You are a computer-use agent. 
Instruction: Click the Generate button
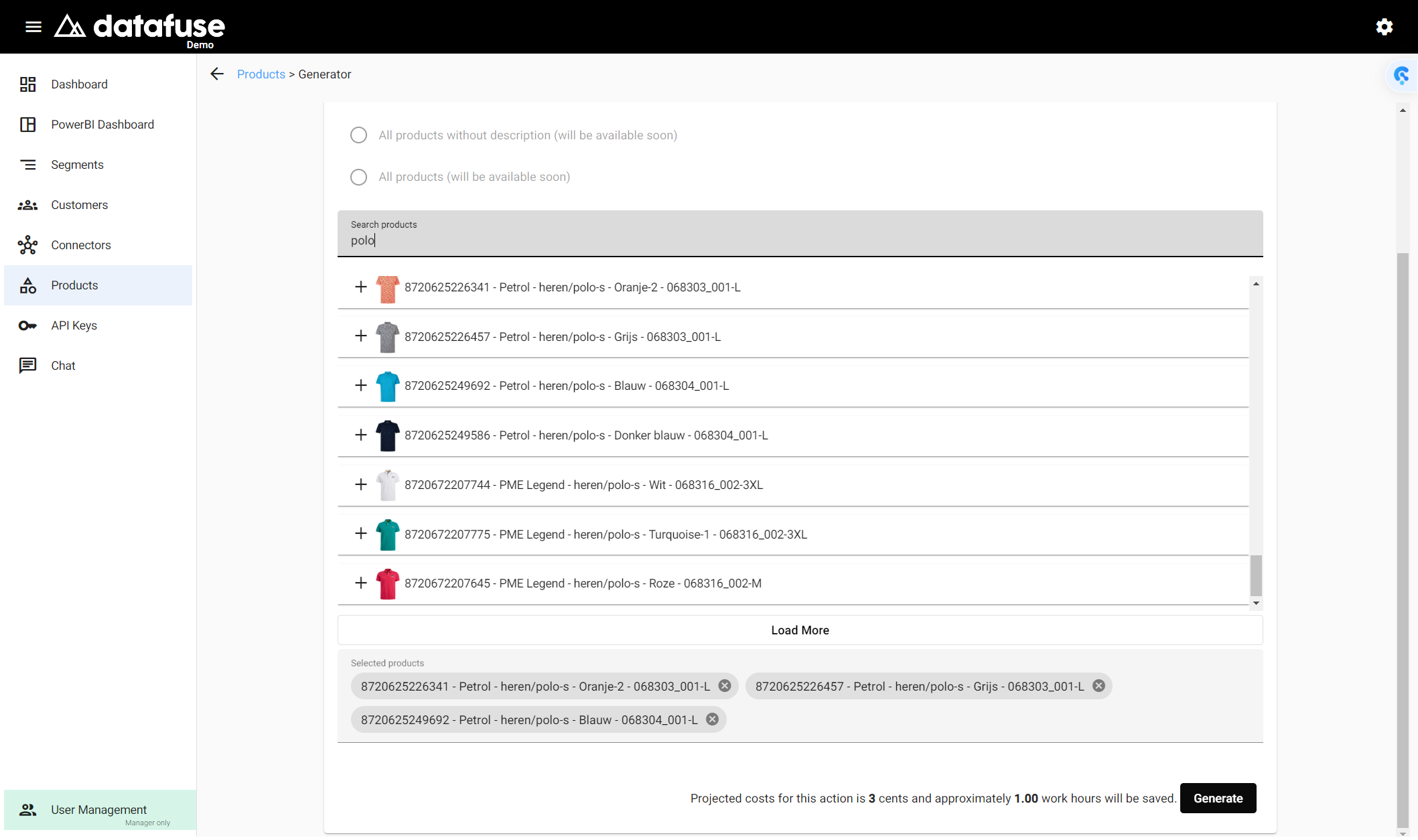[1218, 798]
